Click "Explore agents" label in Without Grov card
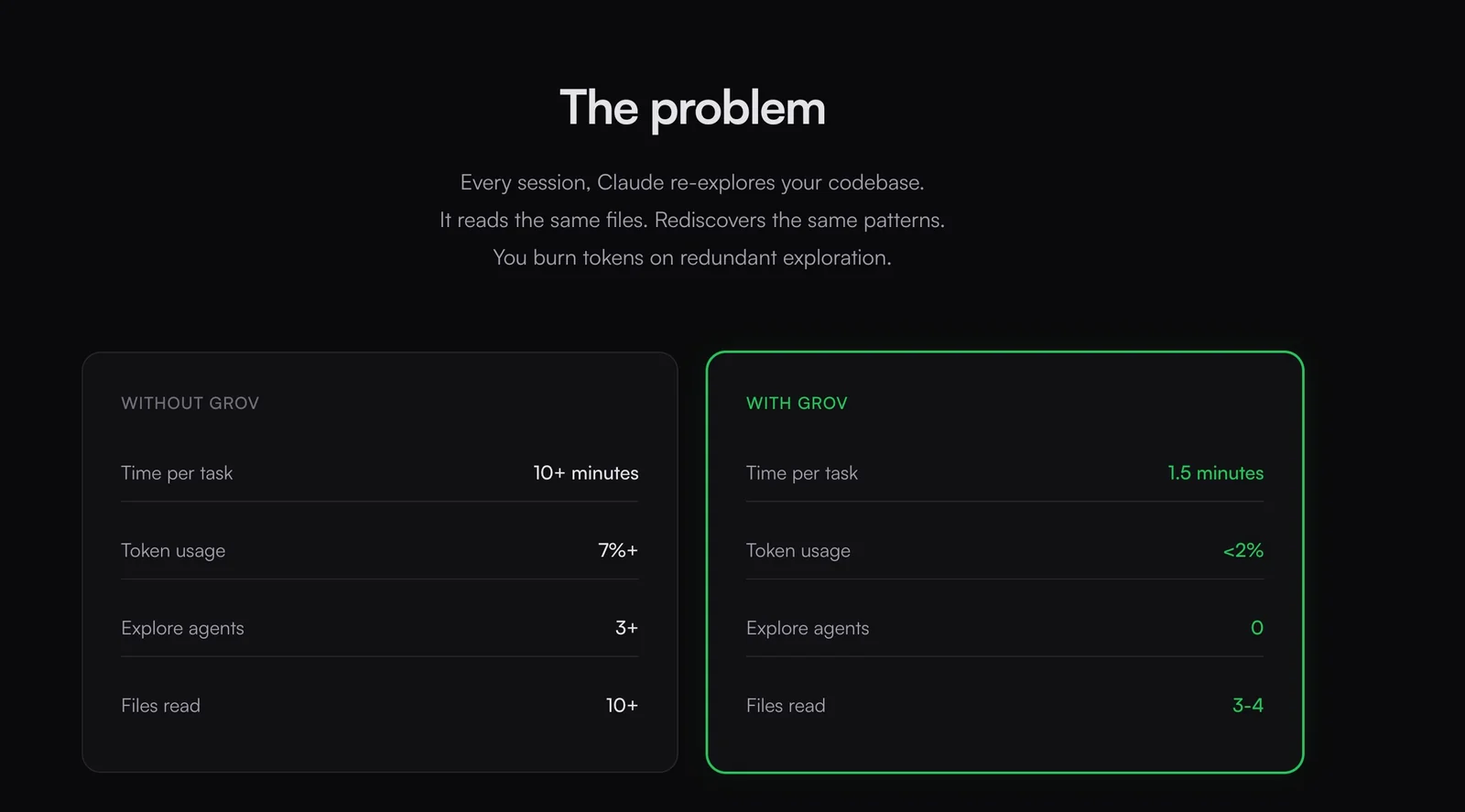Viewport: 1465px width, 812px height. 182,628
